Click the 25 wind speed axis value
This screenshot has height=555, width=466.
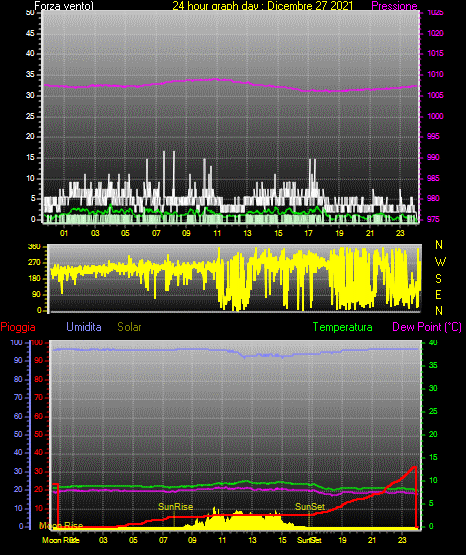(30, 116)
